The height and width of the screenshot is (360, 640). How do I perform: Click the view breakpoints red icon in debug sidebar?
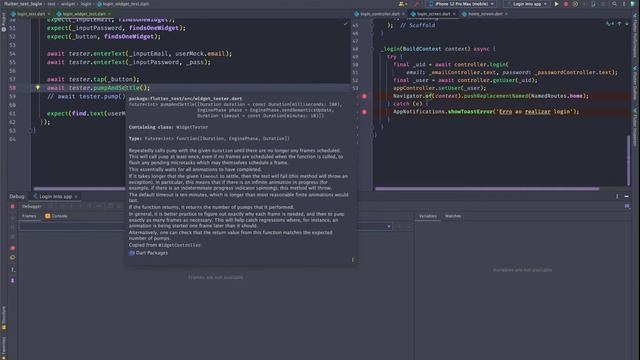point(13,248)
